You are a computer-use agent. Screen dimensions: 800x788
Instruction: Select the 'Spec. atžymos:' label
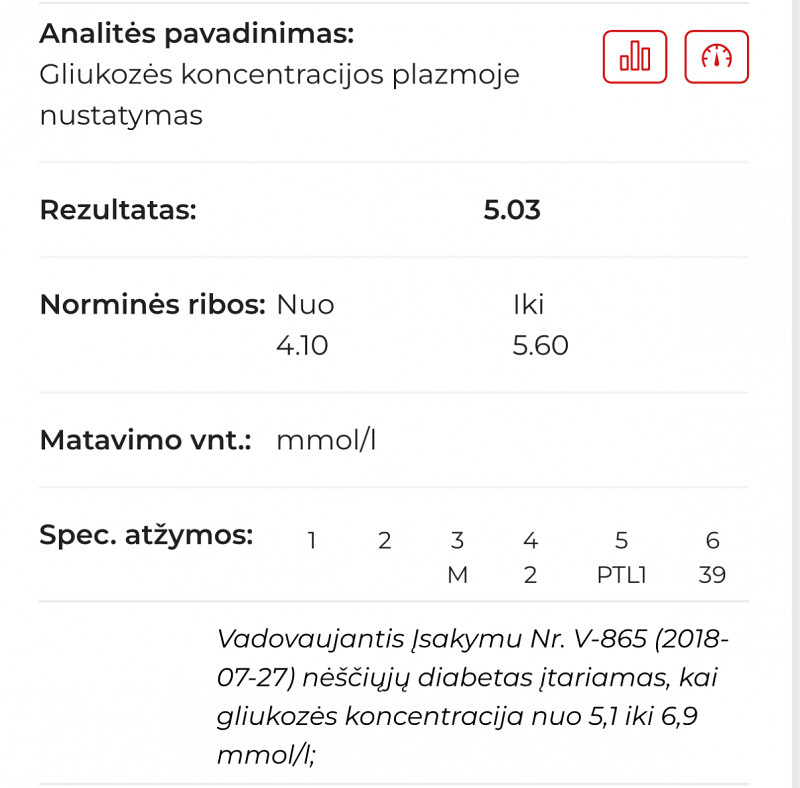(146, 535)
